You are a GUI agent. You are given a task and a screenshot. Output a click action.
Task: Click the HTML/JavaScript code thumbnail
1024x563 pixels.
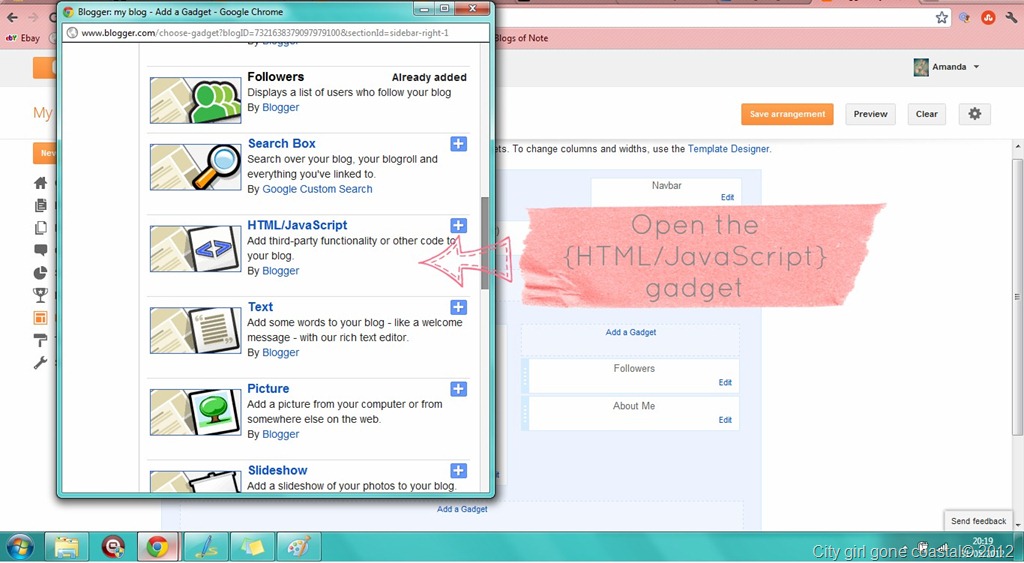click(x=195, y=249)
